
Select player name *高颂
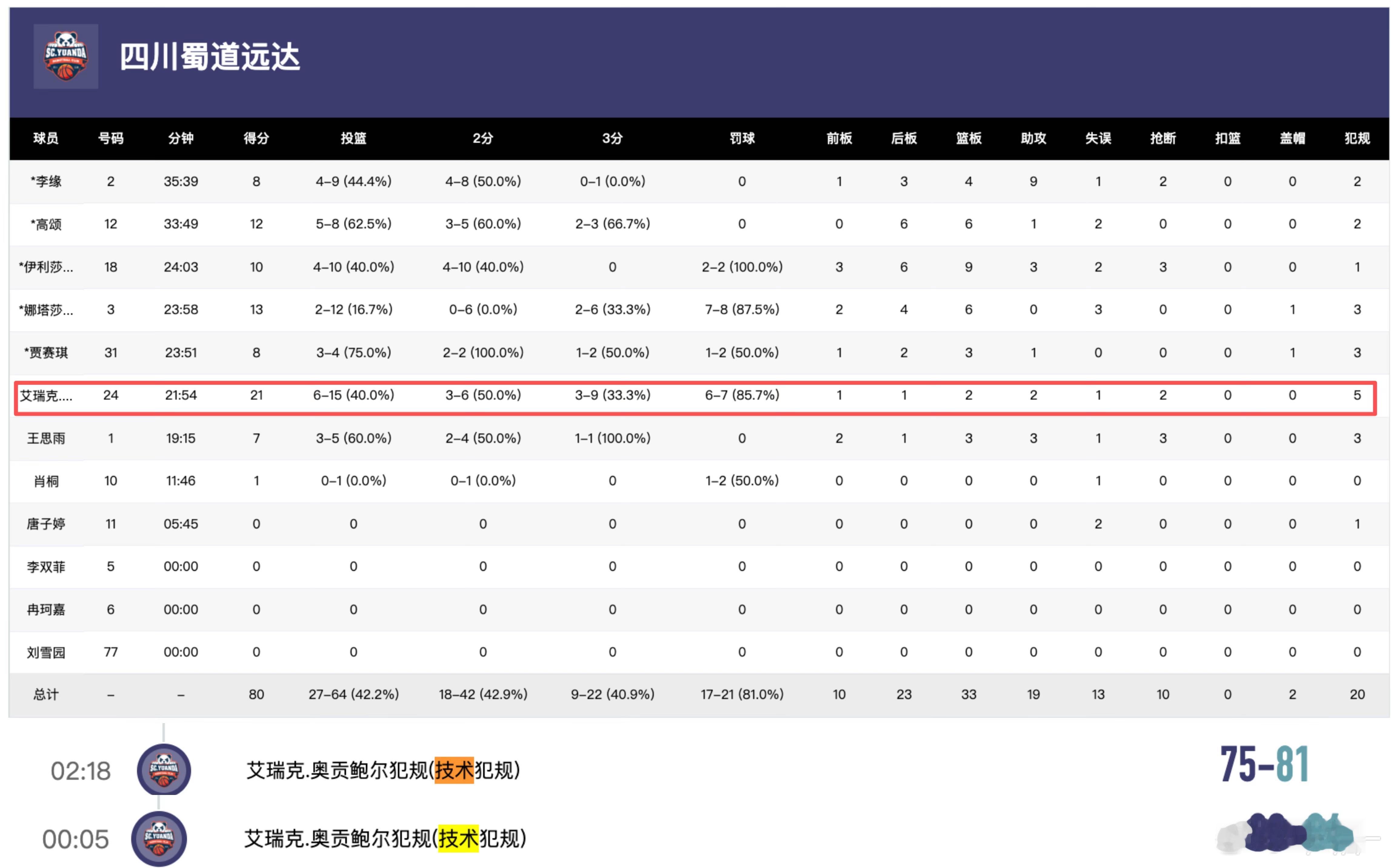pyautogui.click(x=46, y=225)
